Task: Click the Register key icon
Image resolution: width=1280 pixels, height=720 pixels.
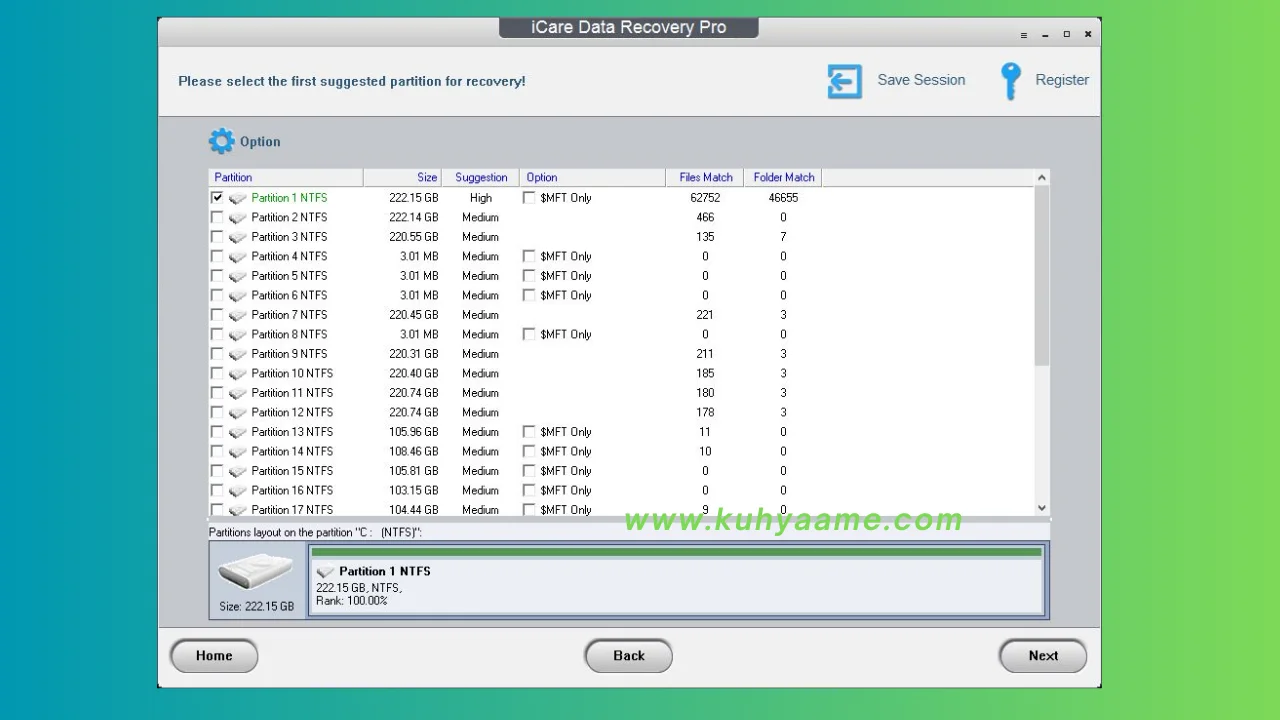Action: tap(1011, 81)
